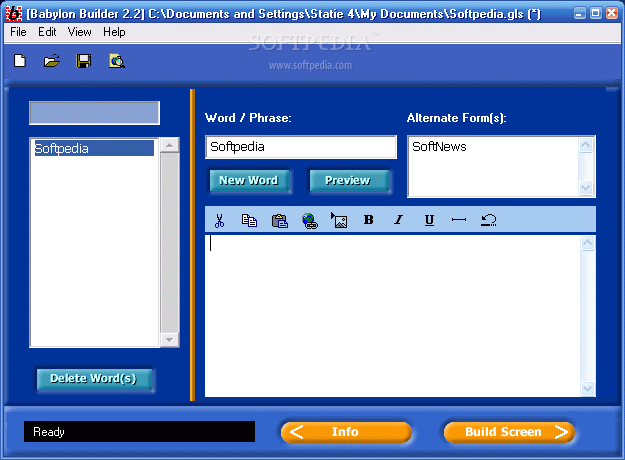Minimize the Babylon Builder window

click(x=580, y=14)
